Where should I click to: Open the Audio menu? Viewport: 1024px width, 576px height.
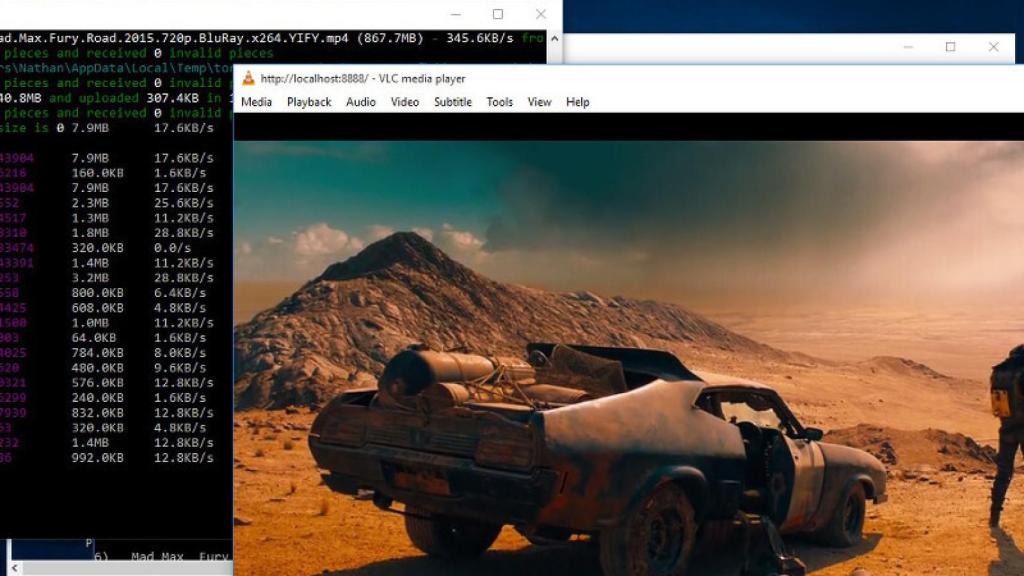click(x=361, y=102)
